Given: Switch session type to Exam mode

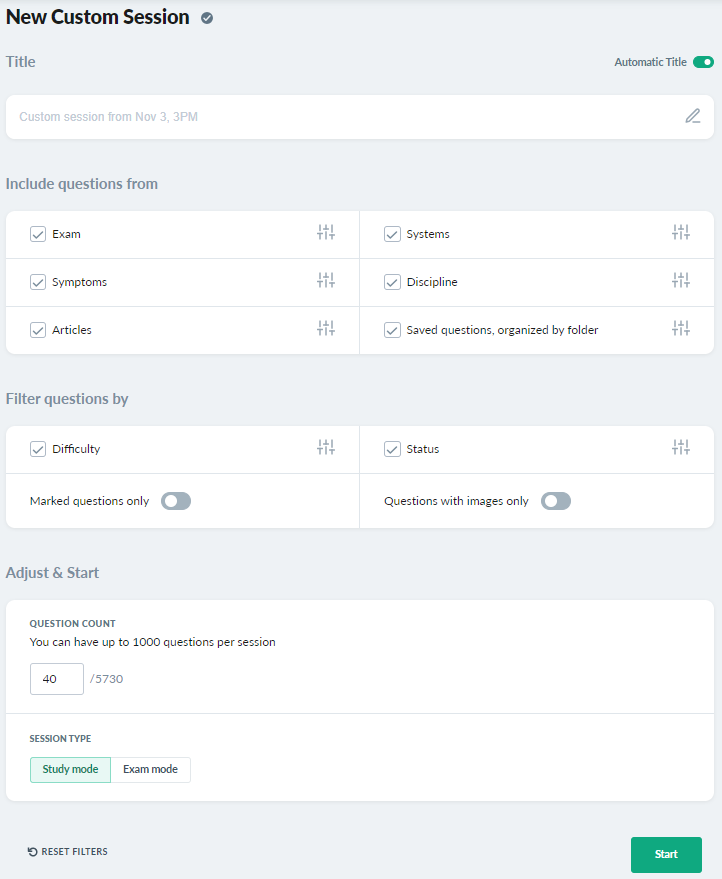Looking at the screenshot, I should (150, 770).
